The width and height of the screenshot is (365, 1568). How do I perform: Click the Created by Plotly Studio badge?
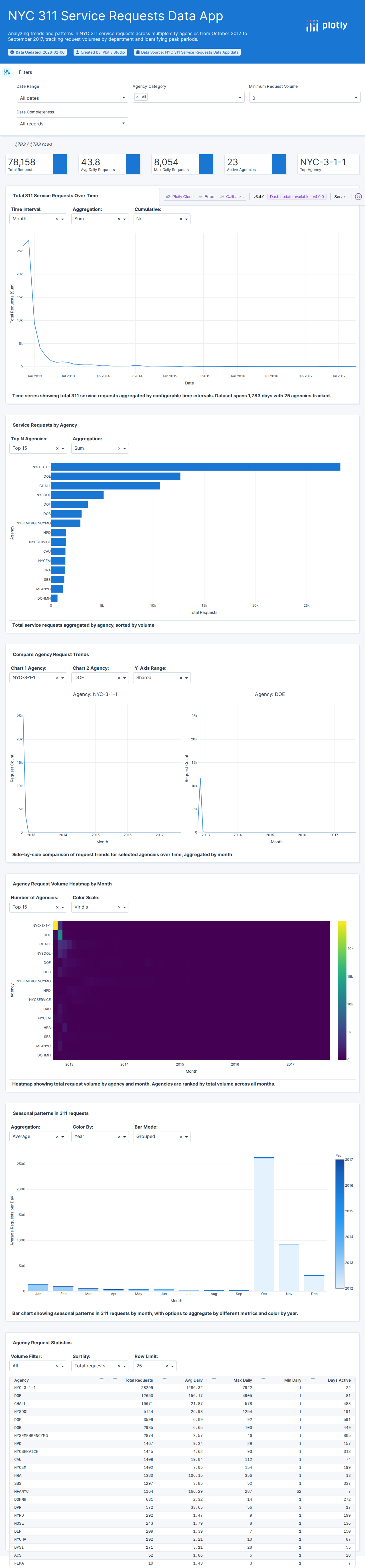101,52
